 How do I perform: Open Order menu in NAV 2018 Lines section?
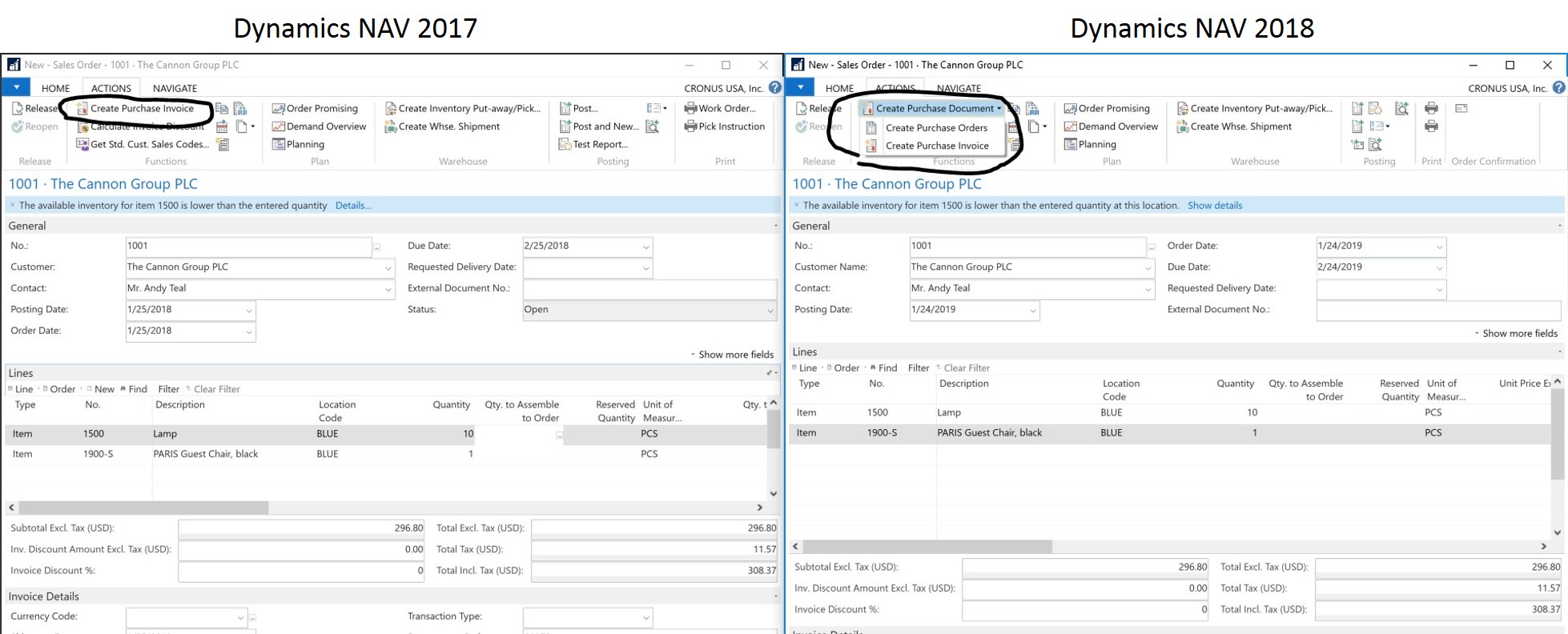click(843, 368)
